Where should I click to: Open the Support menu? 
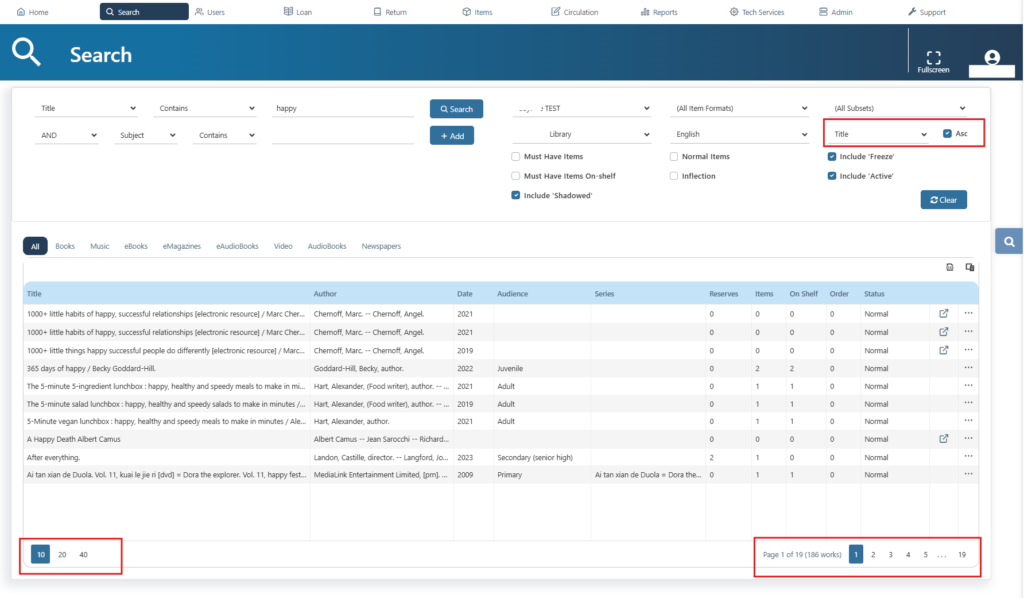927,12
